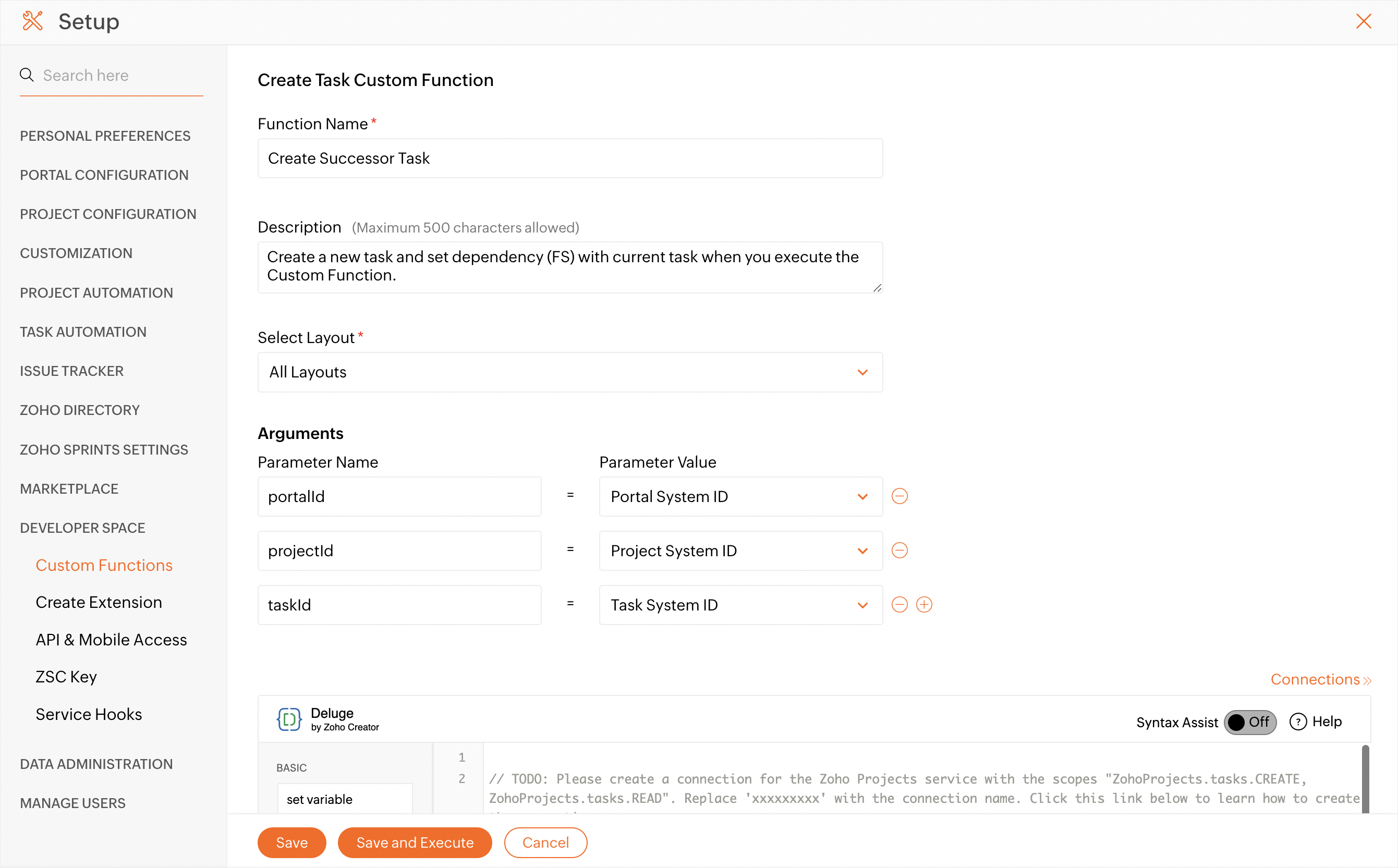The height and width of the screenshot is (868, 1398).
Task: Click the Help question mark icon
Action: pos(1297,722)
